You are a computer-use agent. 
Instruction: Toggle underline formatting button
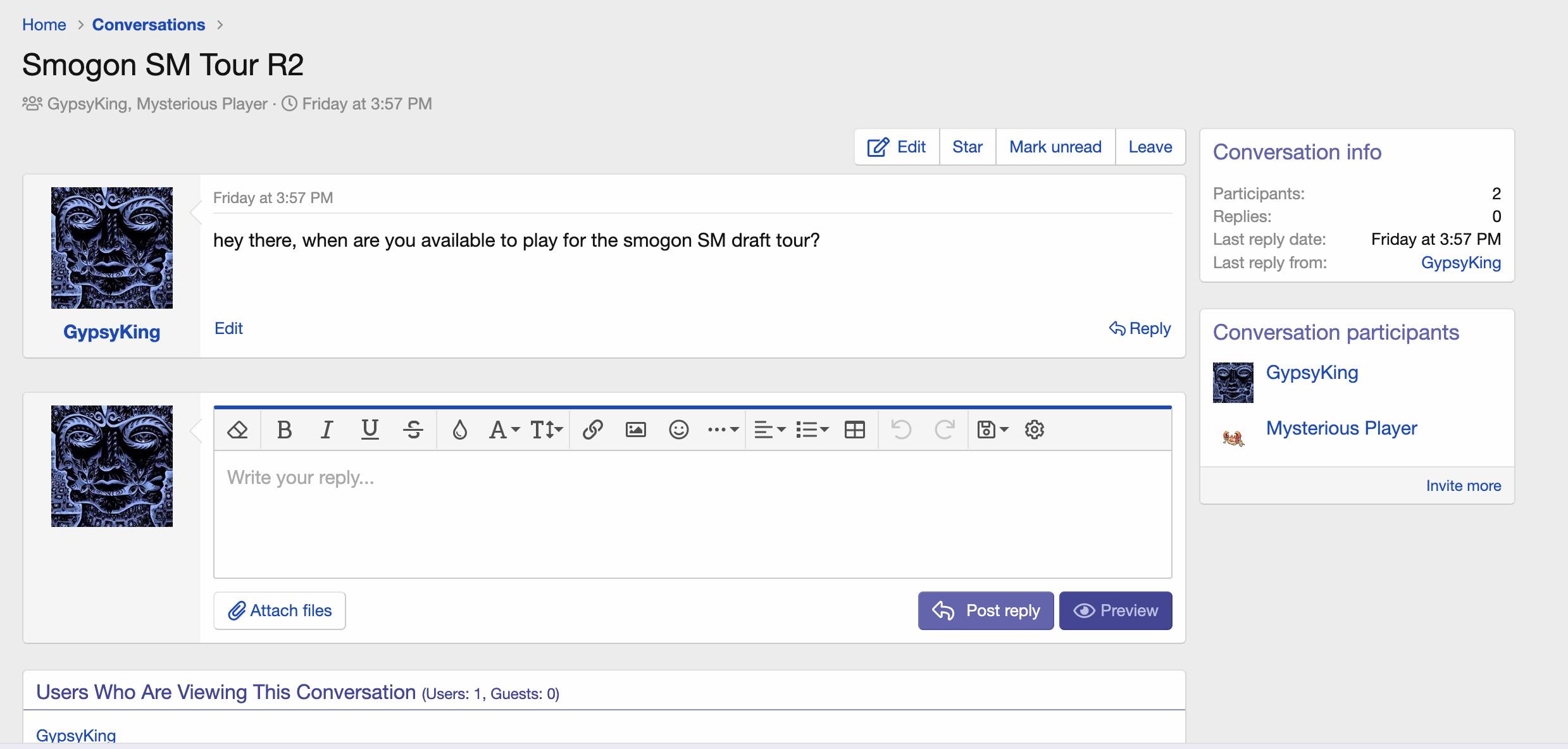370,430
